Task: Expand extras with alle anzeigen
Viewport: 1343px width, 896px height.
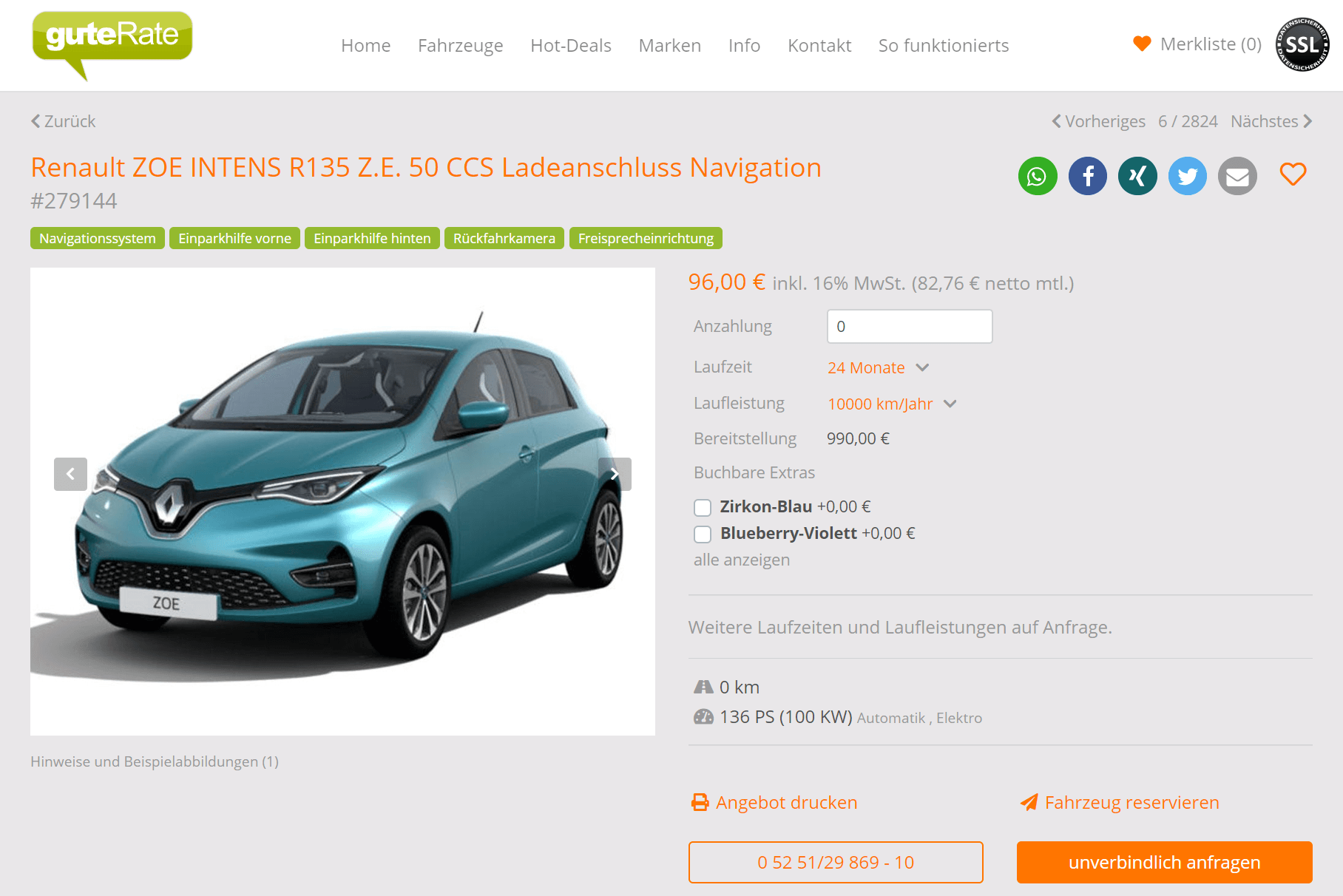Action: pyautogui.click(x=742, y=560)
